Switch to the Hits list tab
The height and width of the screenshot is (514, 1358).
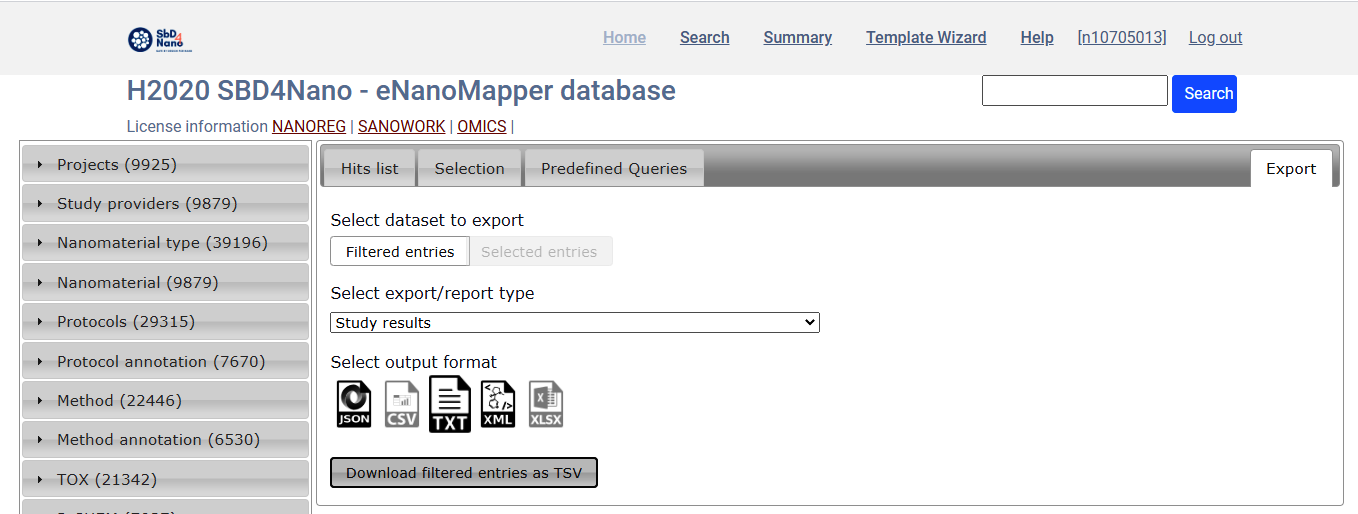pyautogui.click(x=369, y=169)
